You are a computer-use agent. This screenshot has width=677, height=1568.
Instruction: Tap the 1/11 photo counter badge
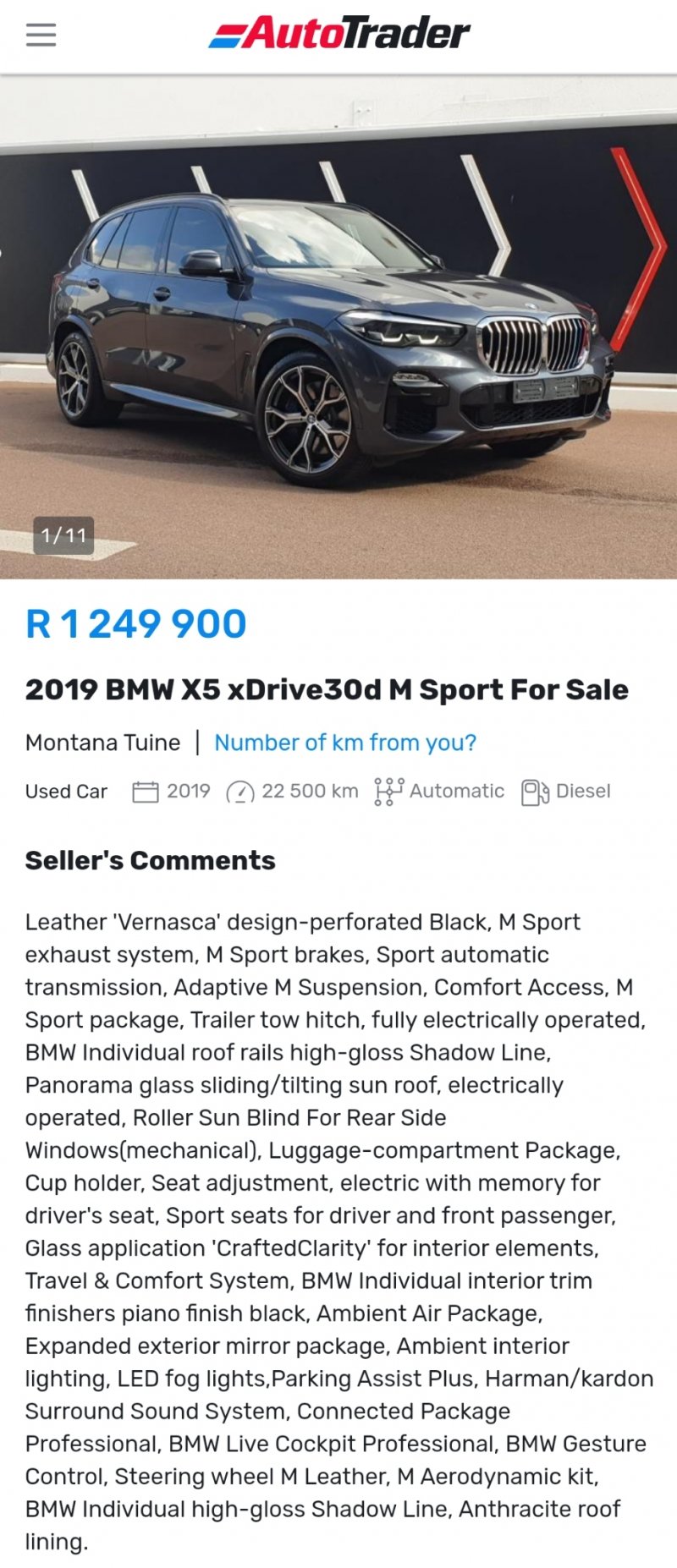(63, 535)
